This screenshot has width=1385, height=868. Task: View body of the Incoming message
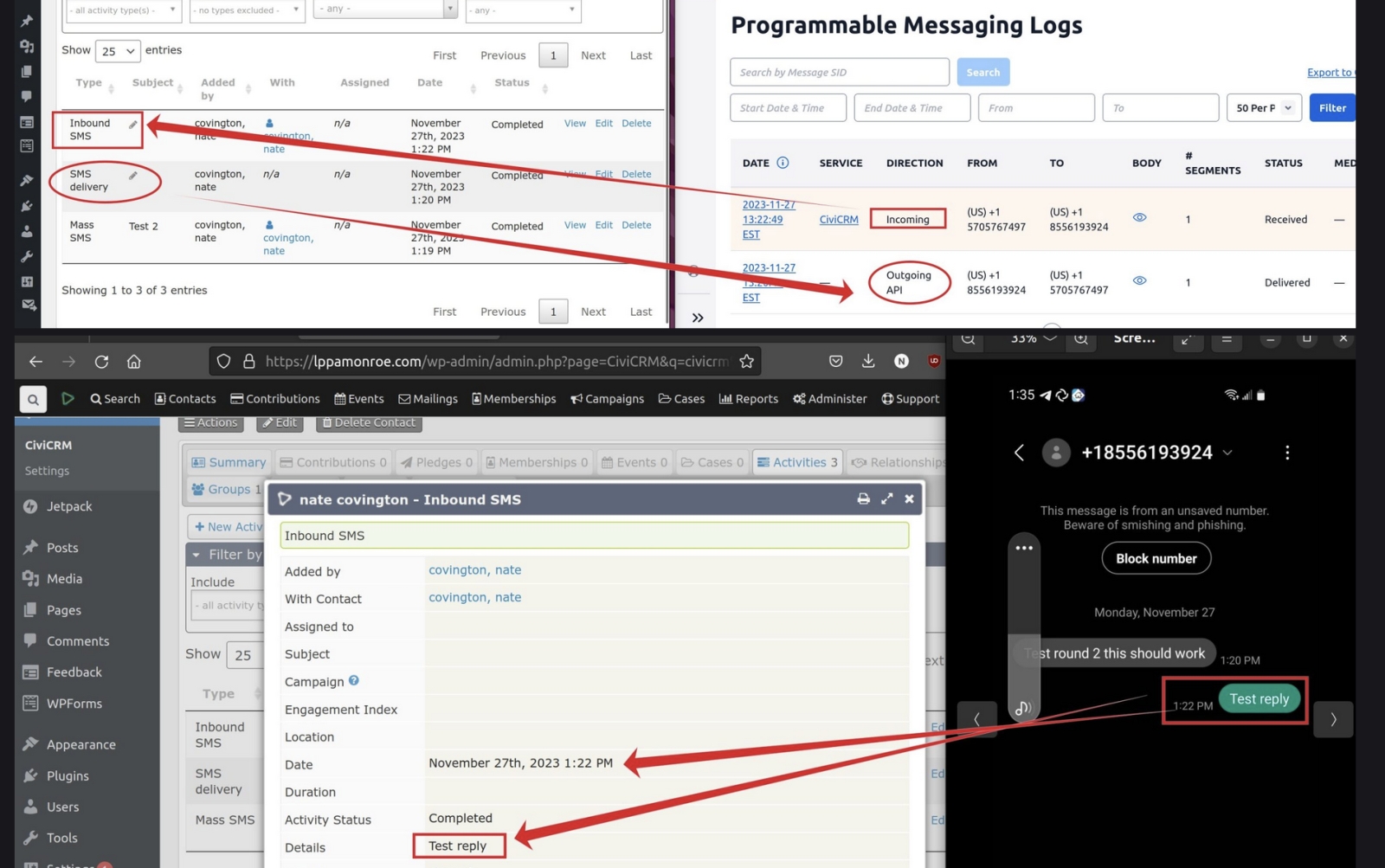(x=1139, y=218)
